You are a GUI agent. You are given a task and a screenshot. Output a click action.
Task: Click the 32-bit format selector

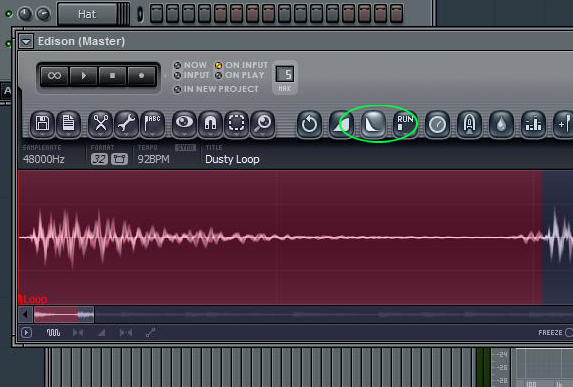pos(99,159)
